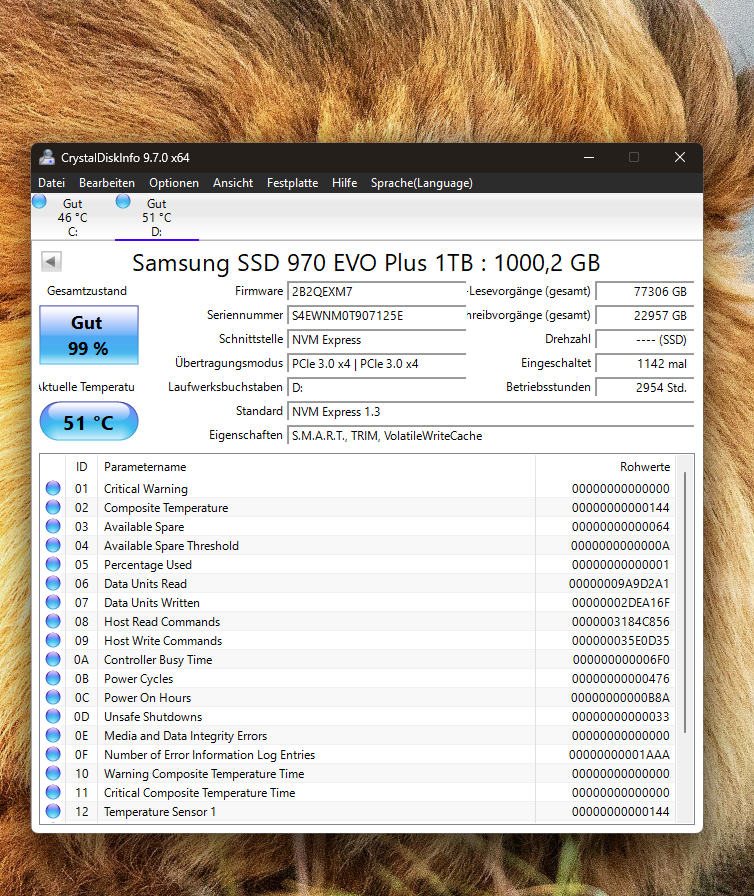The height and width of the screenshot is (896, 754).
Task: Click raw value 00000000001AAA
Action: pyautogui.click(x=619, y=754)
